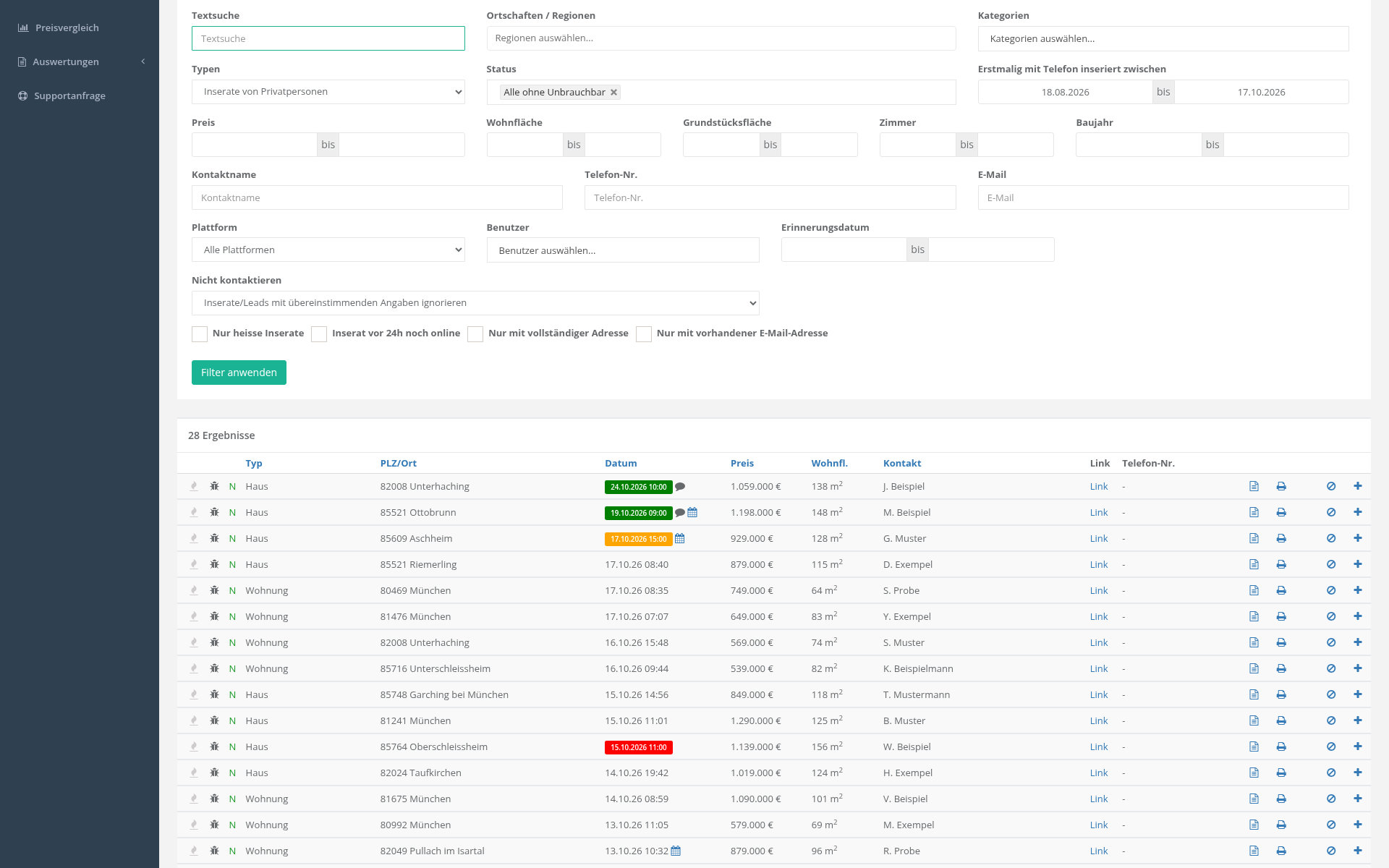Open the Plattform 'Alle Plattformen' dropdown
The width and height of the screenshot is (1389, 868).
coord(328,250)
